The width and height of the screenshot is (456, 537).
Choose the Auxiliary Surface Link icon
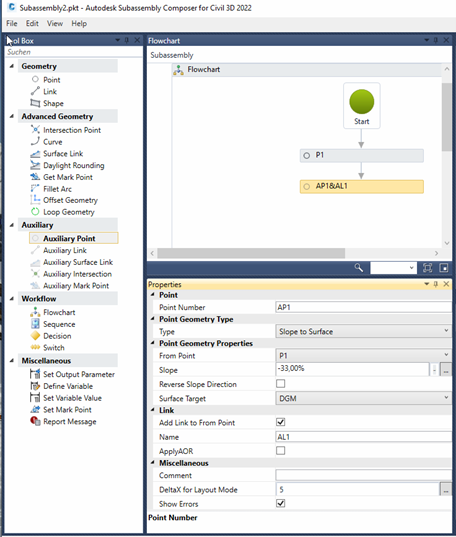point(35,262)
